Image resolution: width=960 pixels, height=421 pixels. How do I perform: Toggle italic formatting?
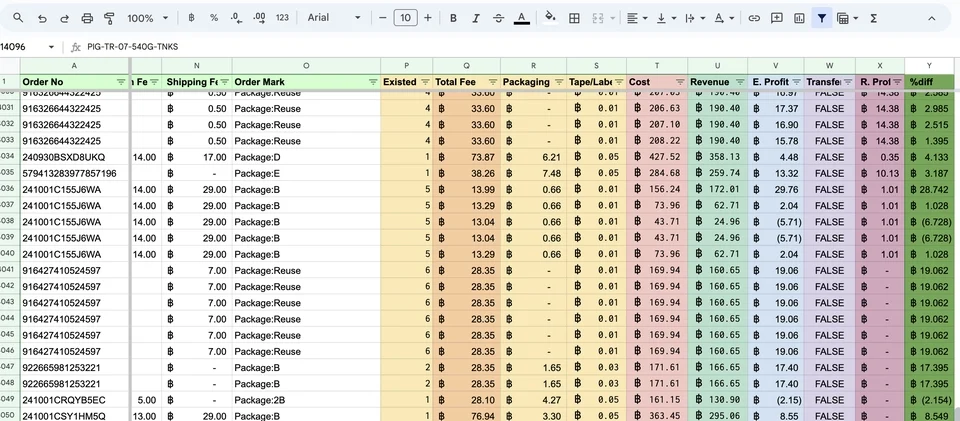click(x=475, y=18)
